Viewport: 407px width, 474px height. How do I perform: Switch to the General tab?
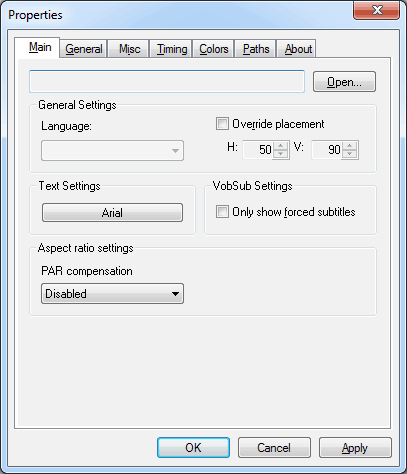(x=84, y=49)
